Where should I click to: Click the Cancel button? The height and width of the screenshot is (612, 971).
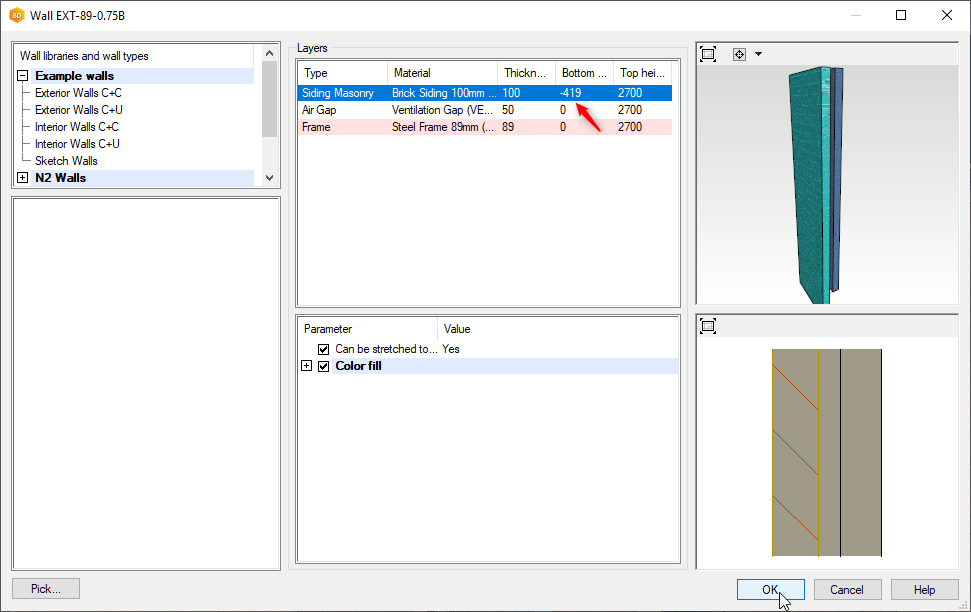tap(847, 589)
